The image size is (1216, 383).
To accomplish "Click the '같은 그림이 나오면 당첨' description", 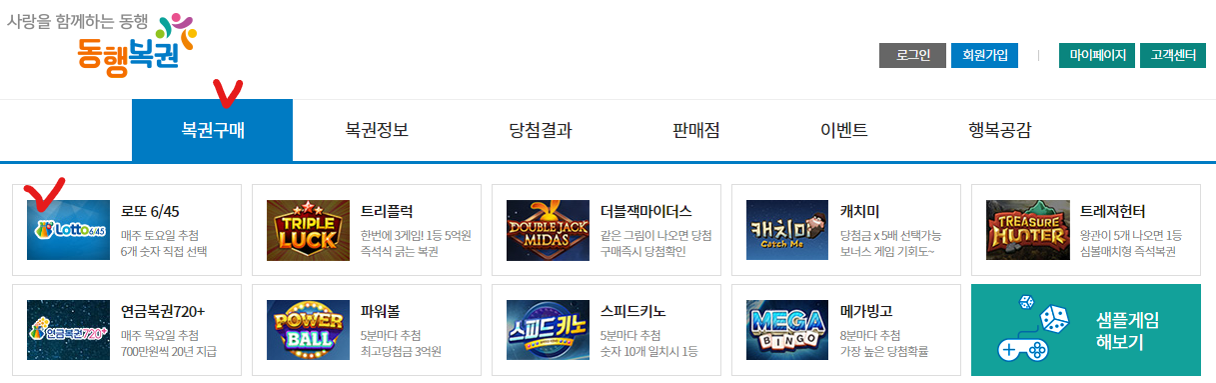I will coord(656,235).
